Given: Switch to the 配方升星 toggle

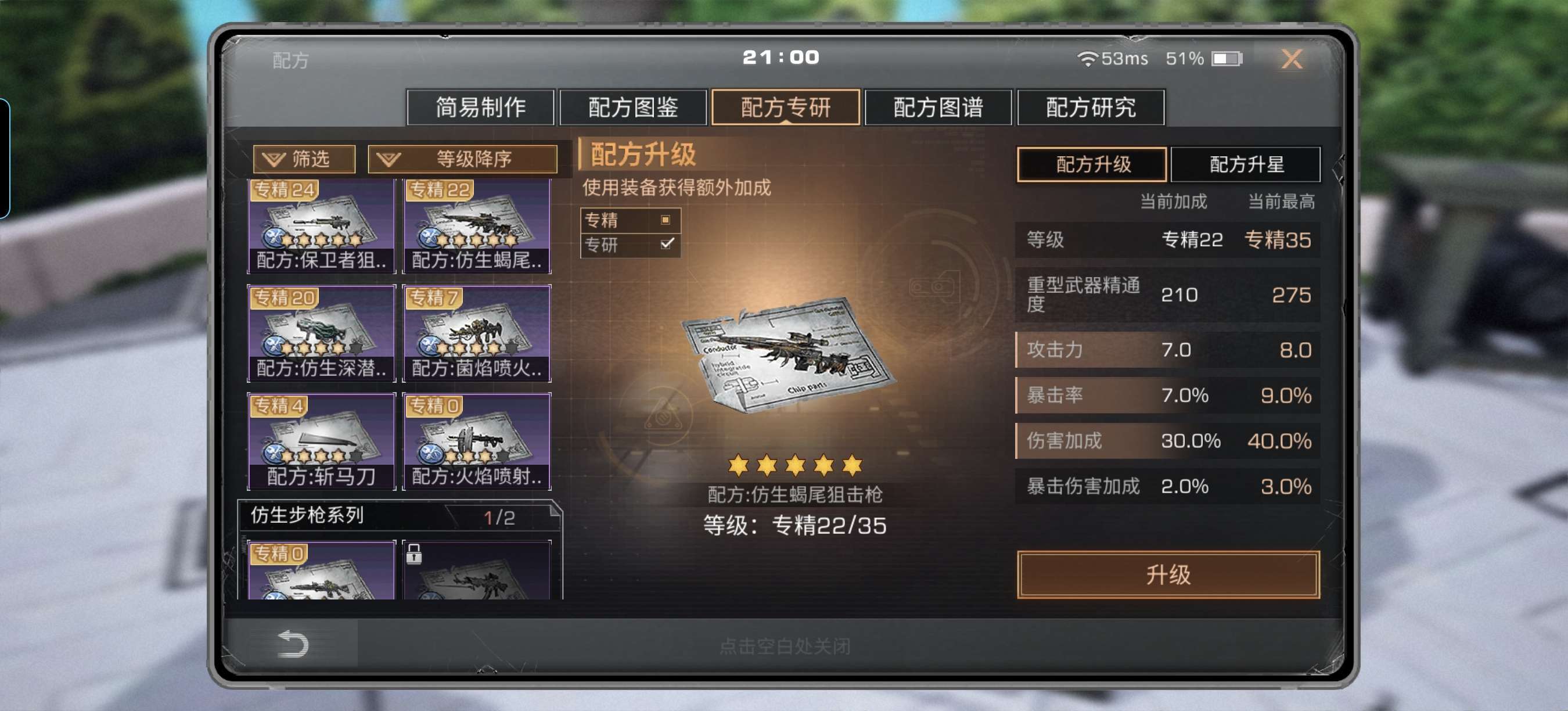Looking at the screenshot, I should click(1245, 164).
